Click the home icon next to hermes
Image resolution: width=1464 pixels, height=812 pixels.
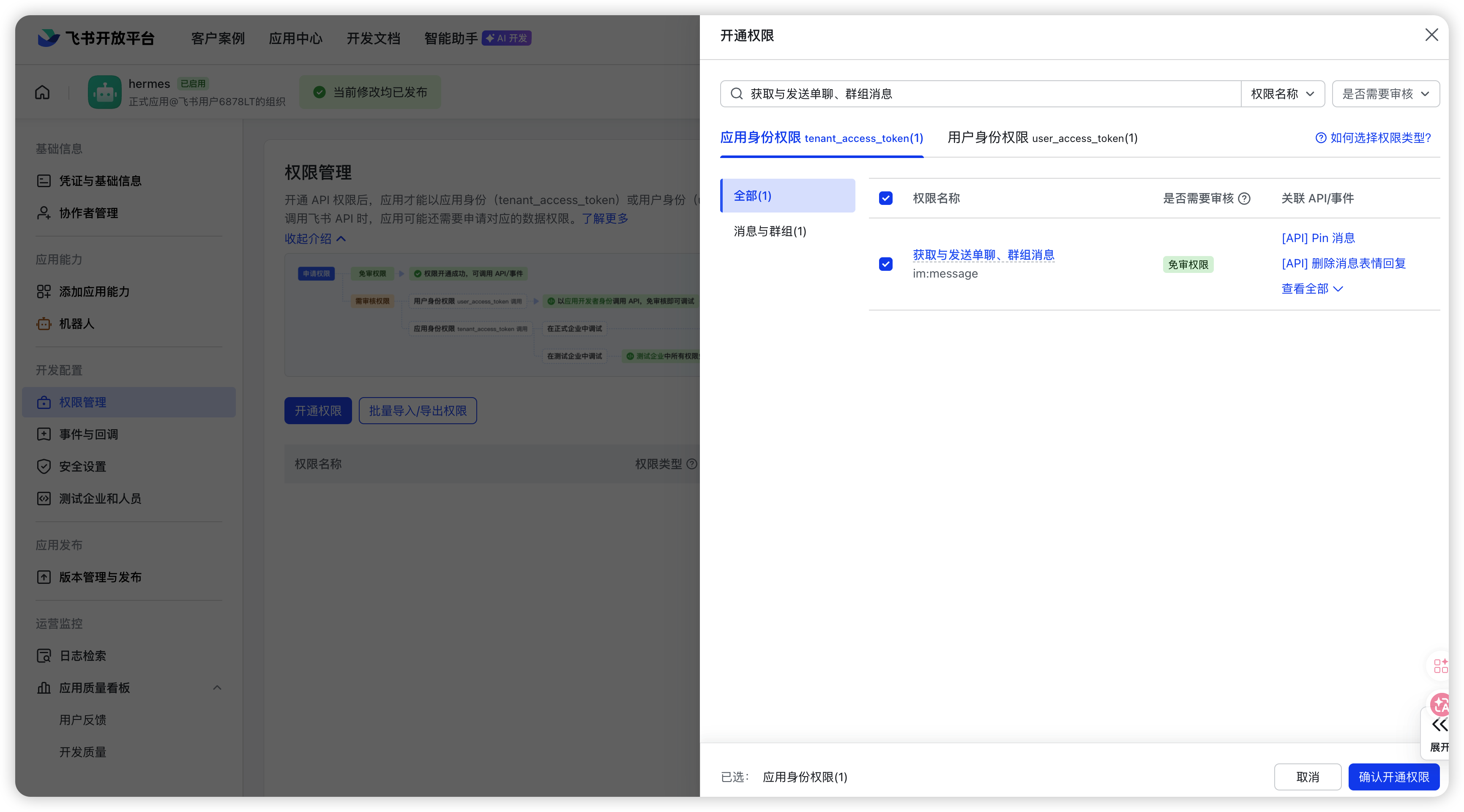(x=42, y=92)
